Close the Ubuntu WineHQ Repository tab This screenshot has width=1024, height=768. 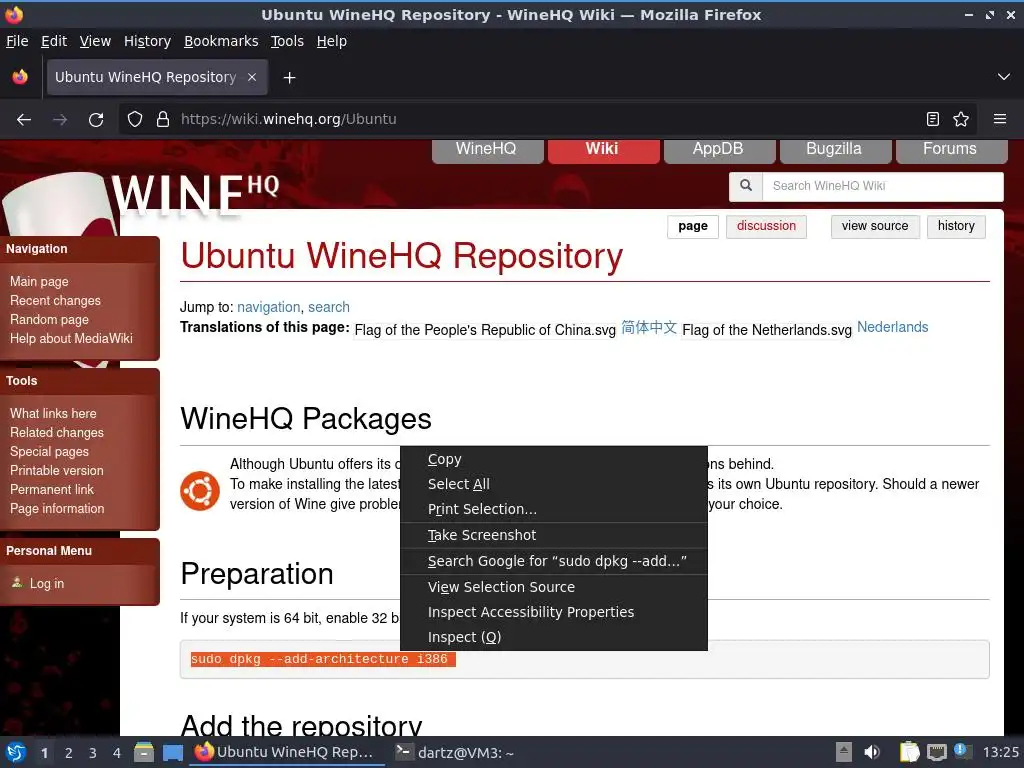(252, 77)
